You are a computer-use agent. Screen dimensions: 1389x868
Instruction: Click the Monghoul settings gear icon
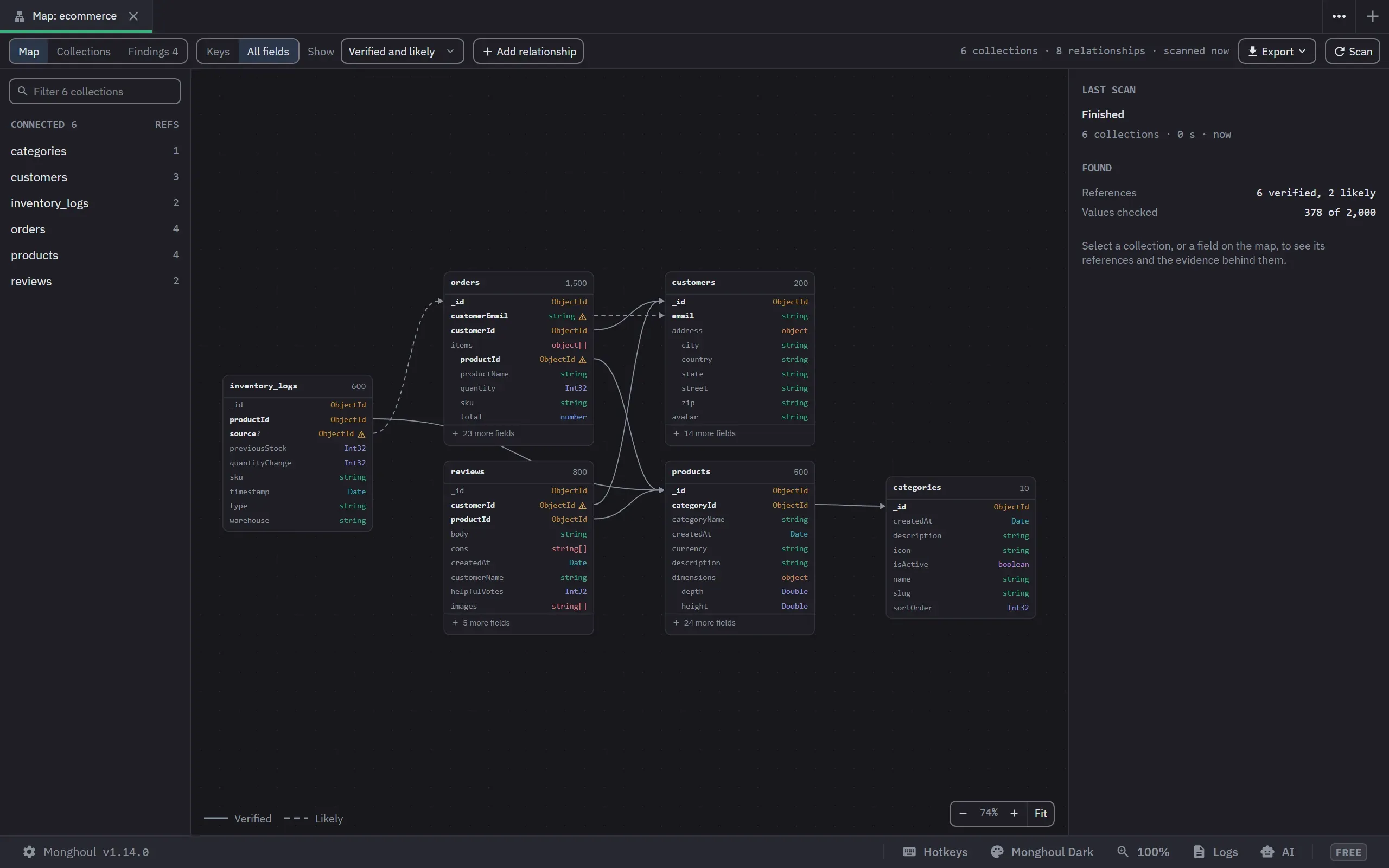(29, 852)
